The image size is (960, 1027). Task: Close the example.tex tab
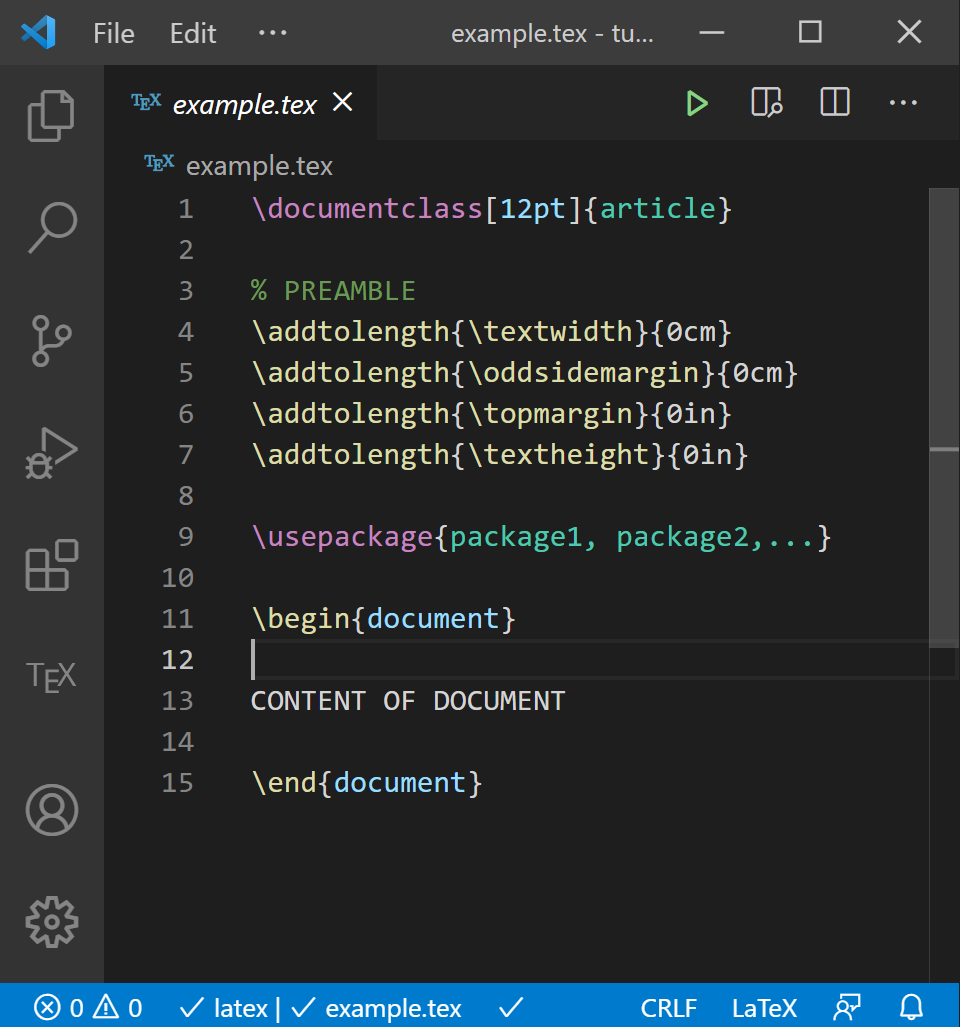point(343,102)
